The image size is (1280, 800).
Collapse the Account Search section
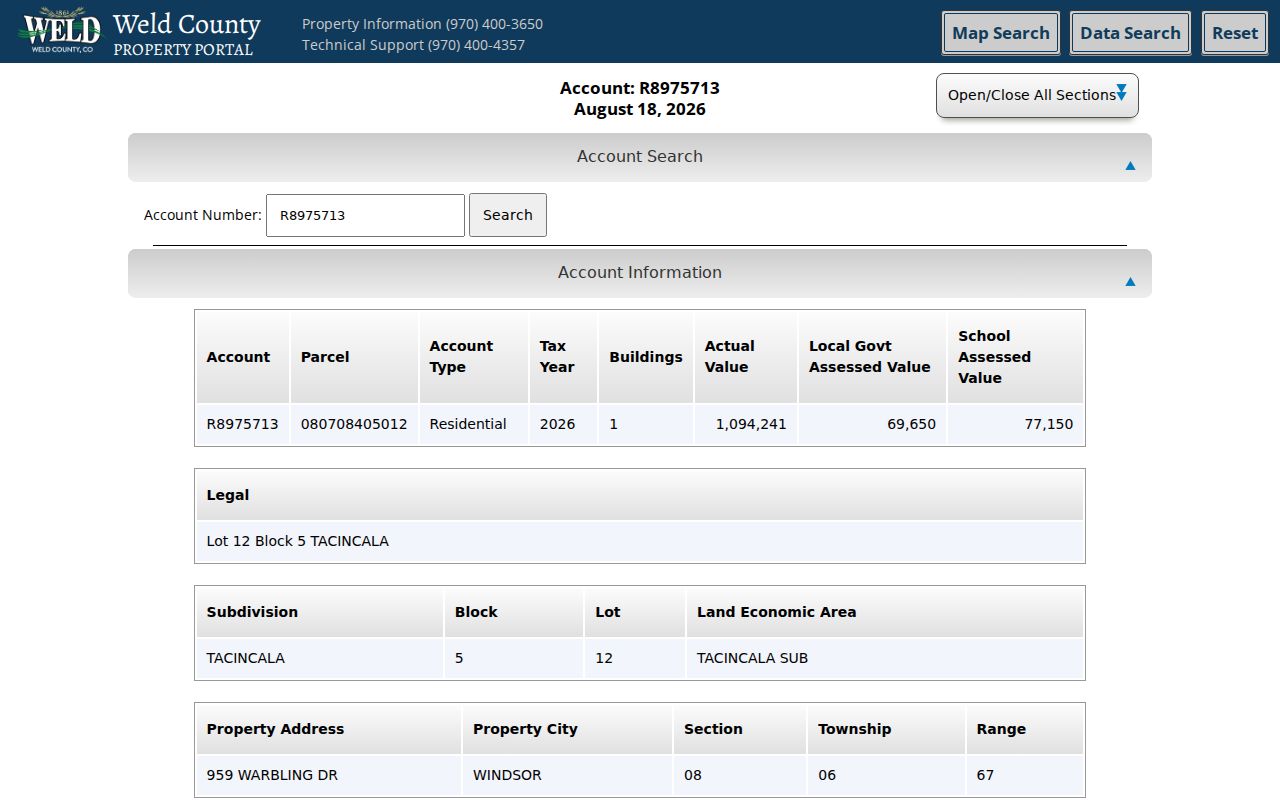[640, 157]
